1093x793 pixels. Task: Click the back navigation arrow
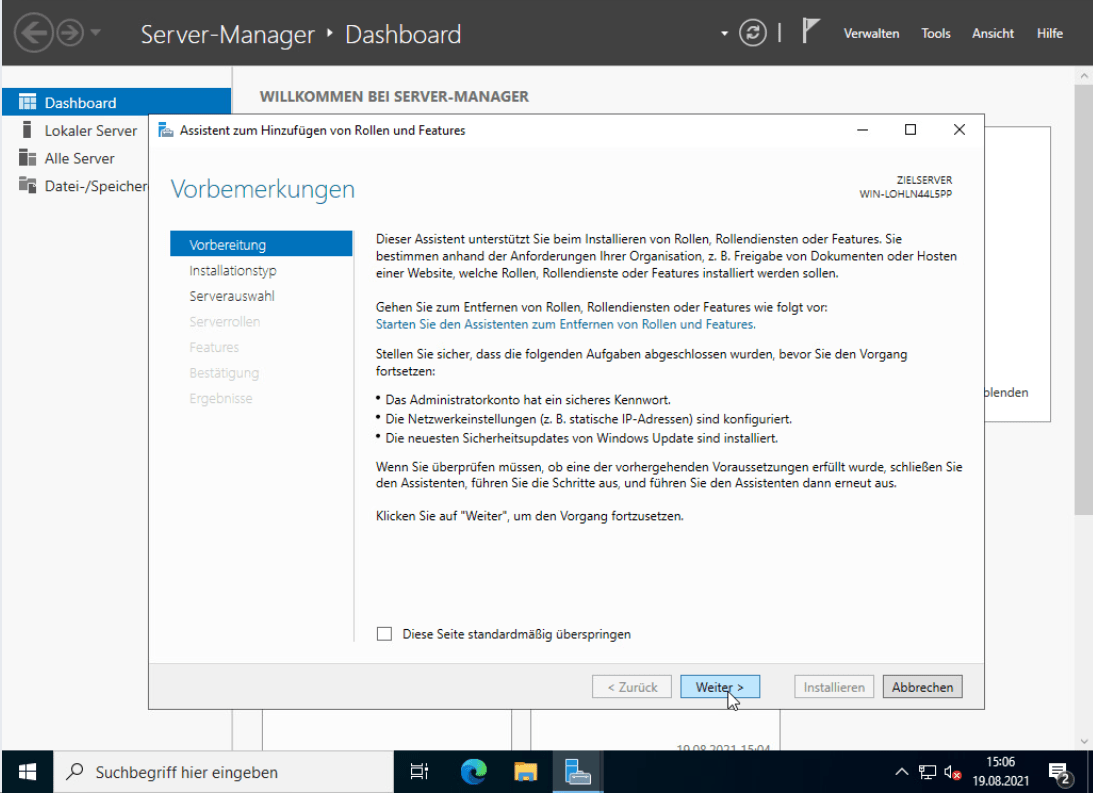(x=33, y=33)
